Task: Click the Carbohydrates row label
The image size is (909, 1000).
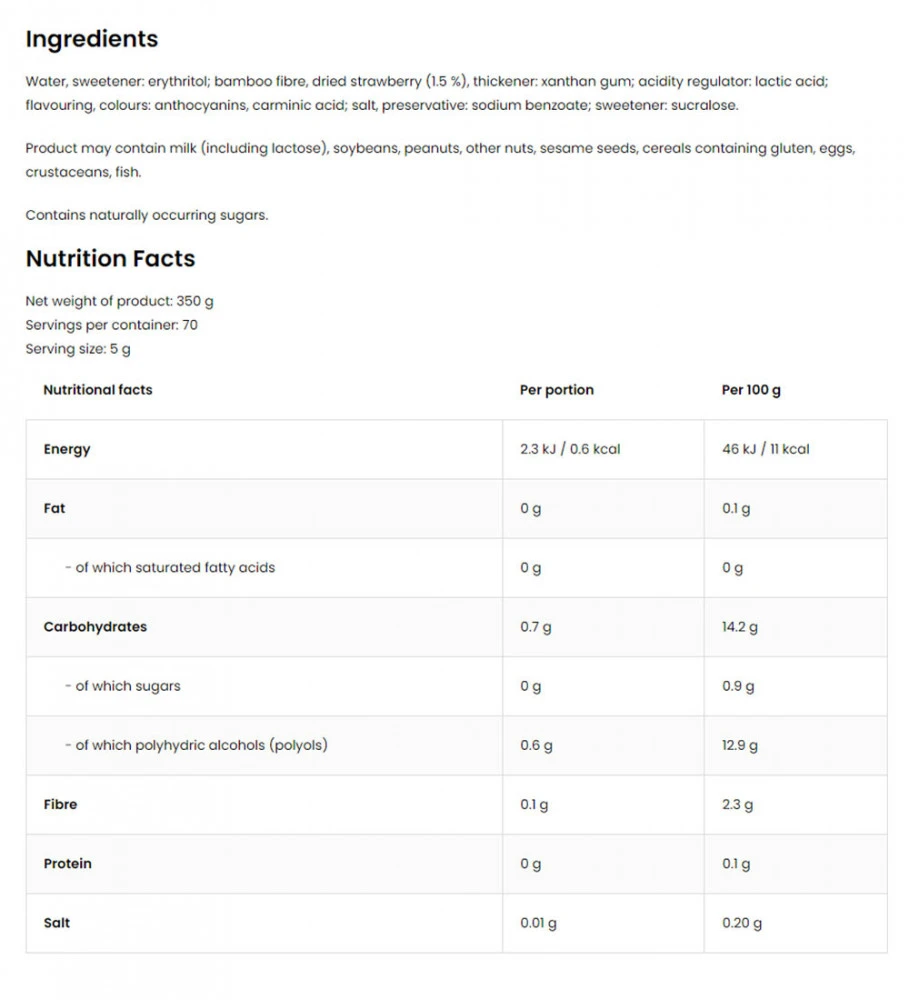Action: (95, 627)
